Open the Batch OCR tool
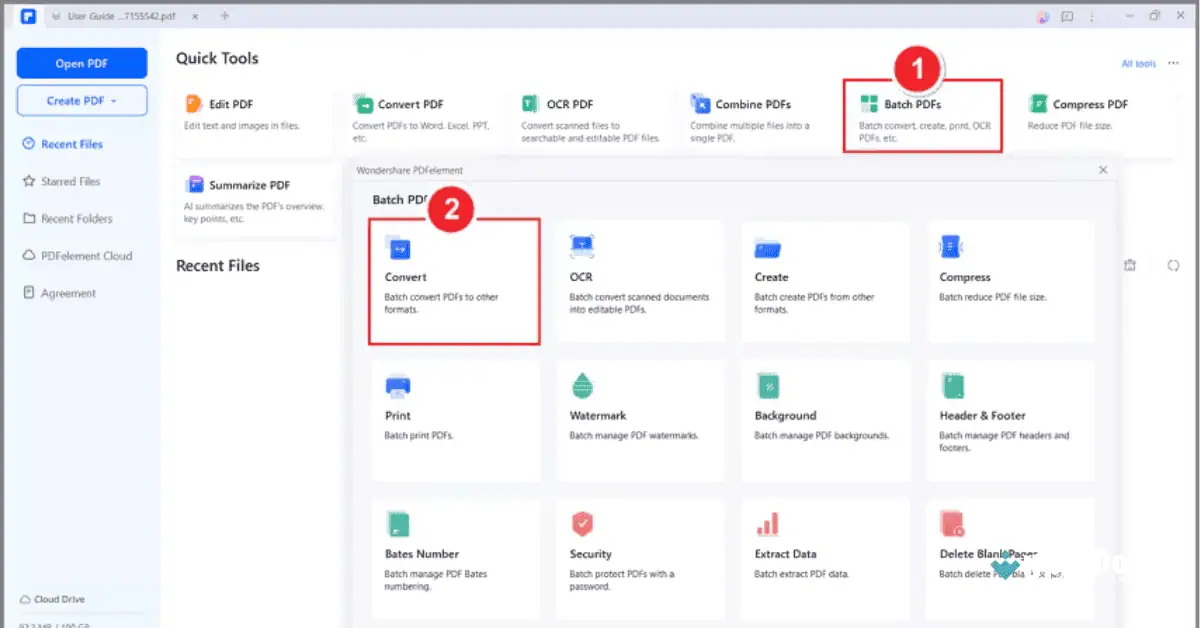Screen dimensions: 1200x628 tap(640, 280)
